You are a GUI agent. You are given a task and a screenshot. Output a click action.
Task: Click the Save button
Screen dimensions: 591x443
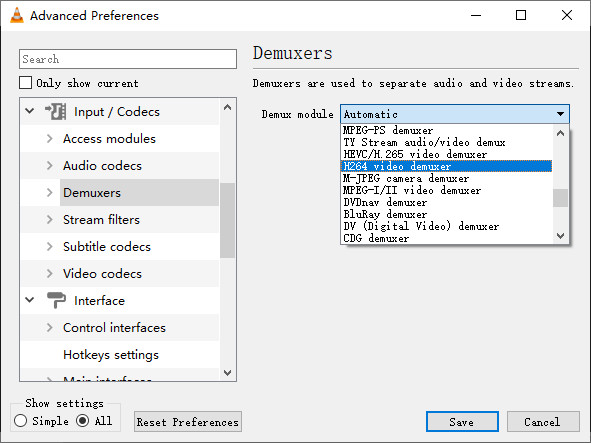462,422
